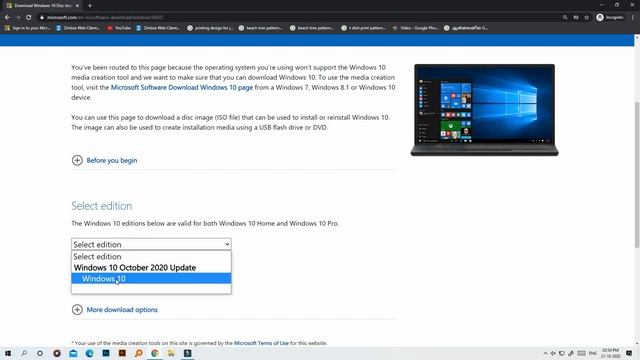Open the Chrome three-dot menu
Image resolution: width=640 pixels, height=360 pixels.
(633, 18)
